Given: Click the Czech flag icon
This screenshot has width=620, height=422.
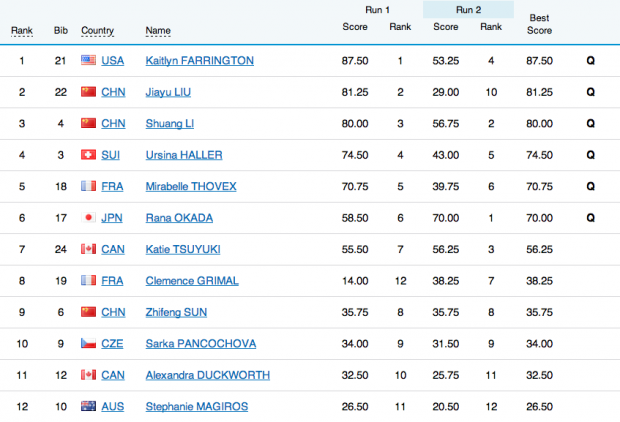Looking at the screenshot, I should [88, 343].
